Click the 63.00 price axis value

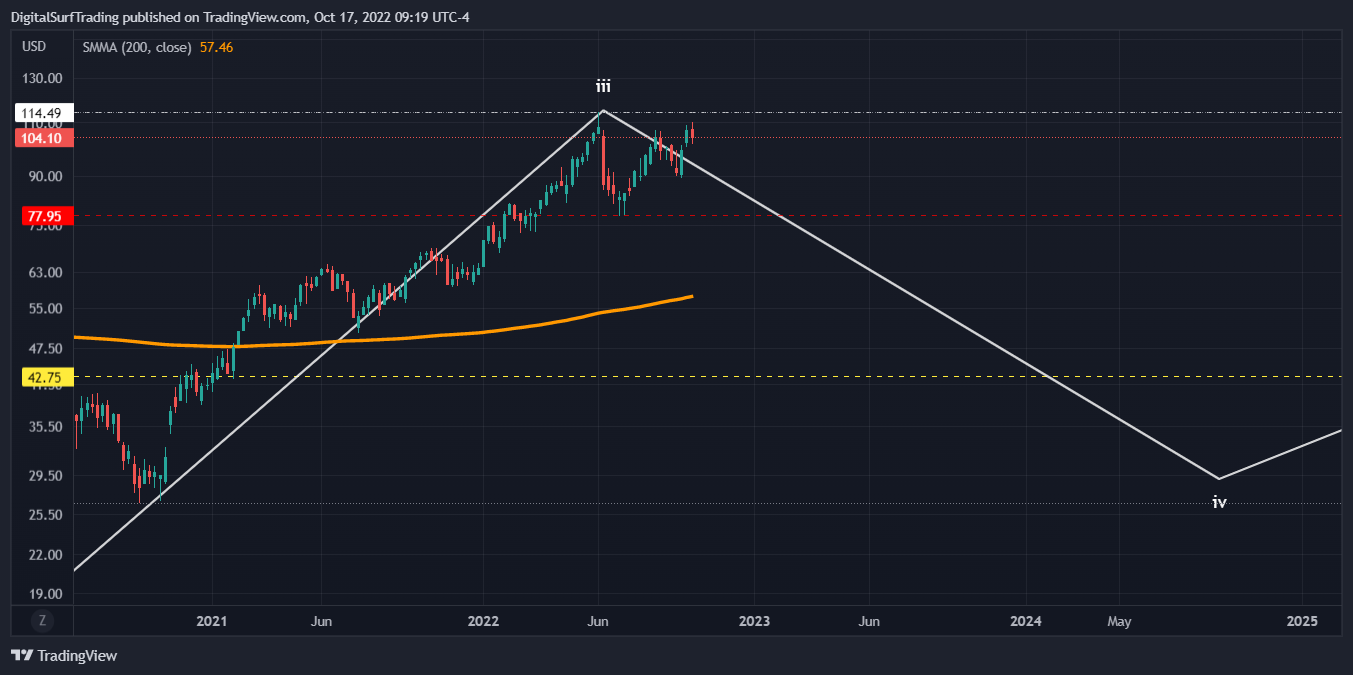tap(45, 272)
